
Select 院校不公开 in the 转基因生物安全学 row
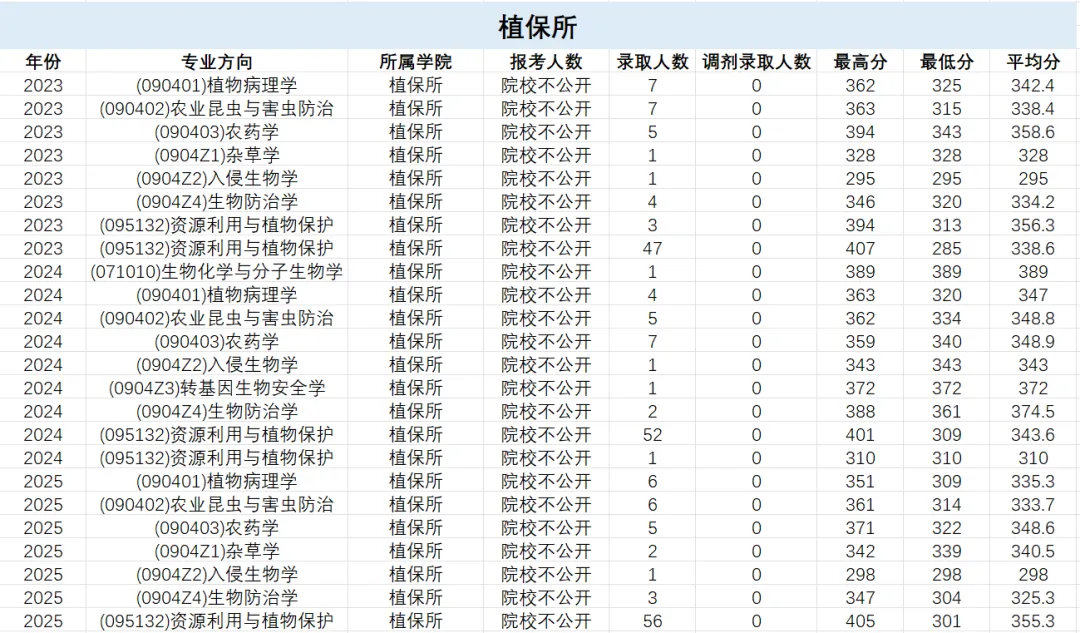(x=546, y=388)
